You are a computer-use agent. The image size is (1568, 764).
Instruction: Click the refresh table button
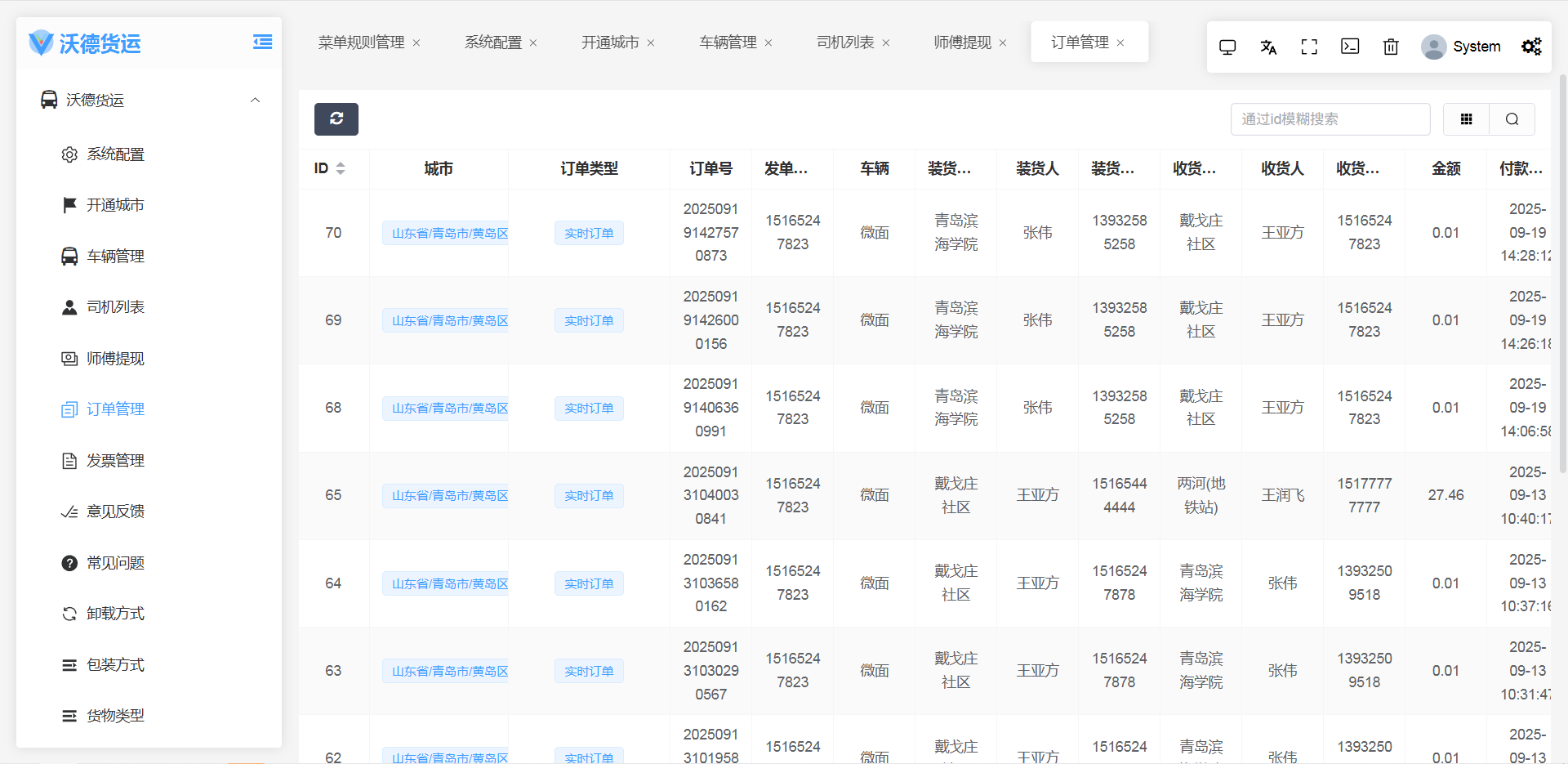pos(336,119)
